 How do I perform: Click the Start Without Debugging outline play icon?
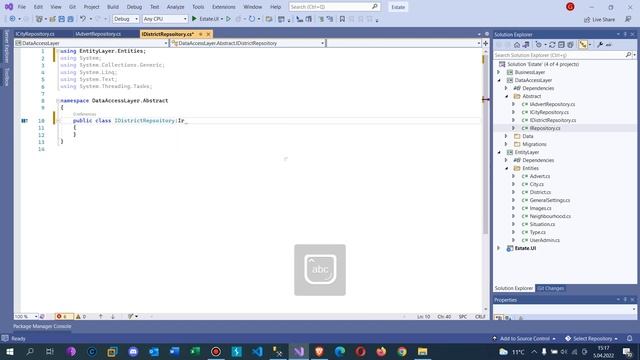click(x=228, y=19)
